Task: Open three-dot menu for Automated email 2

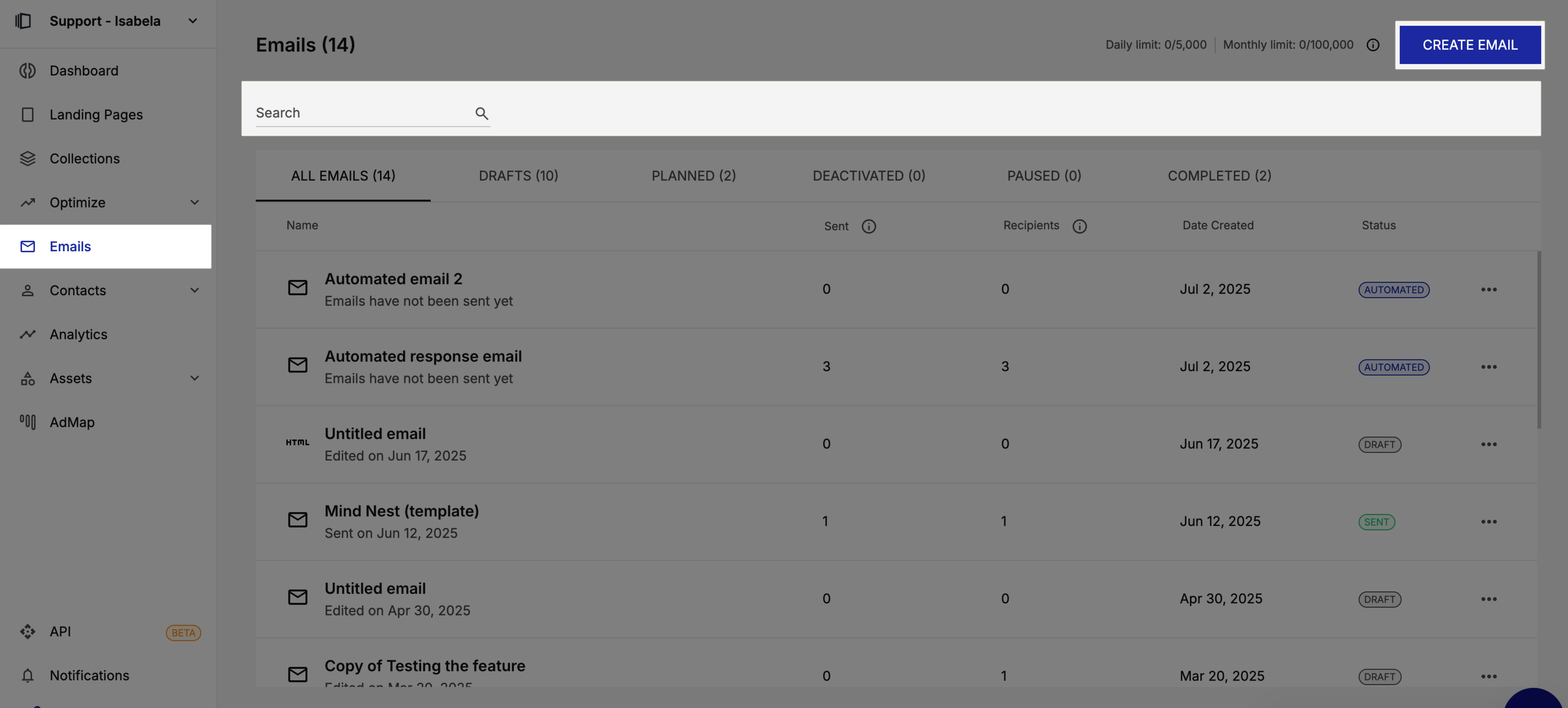Action: (x=1489, y=290)
